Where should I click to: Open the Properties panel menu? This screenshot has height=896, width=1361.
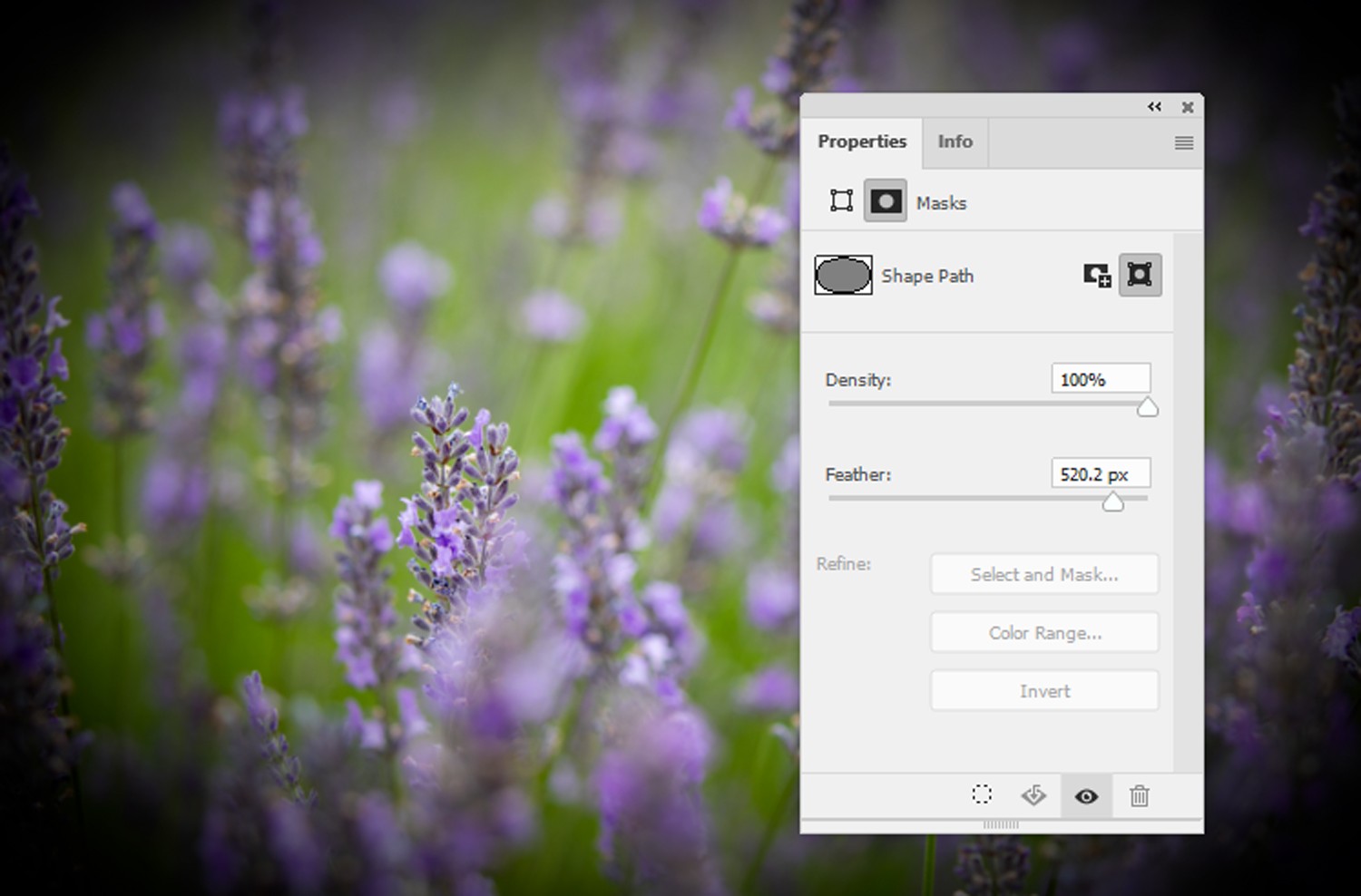click(x=1183, y=142)
